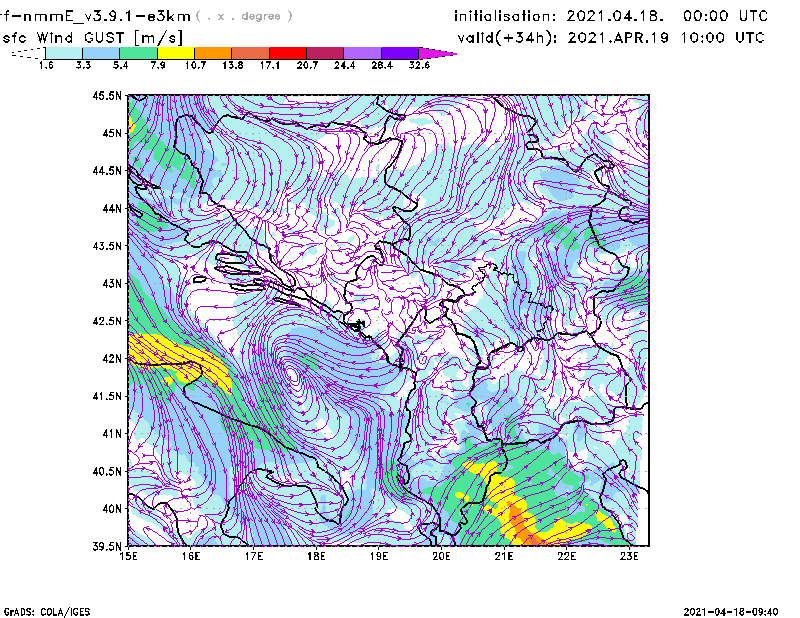This screenshot has width=800, height=618.
Task: Click the 44N latitude label
Action: 112,208
